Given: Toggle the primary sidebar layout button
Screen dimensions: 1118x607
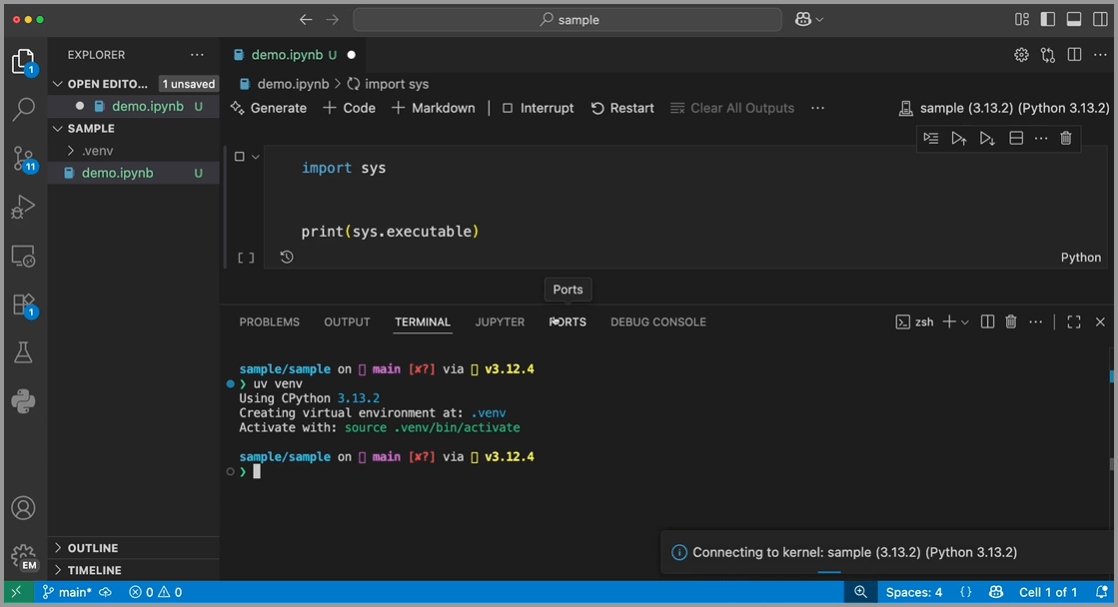Looking at the screenshot, I should 1048,19.
